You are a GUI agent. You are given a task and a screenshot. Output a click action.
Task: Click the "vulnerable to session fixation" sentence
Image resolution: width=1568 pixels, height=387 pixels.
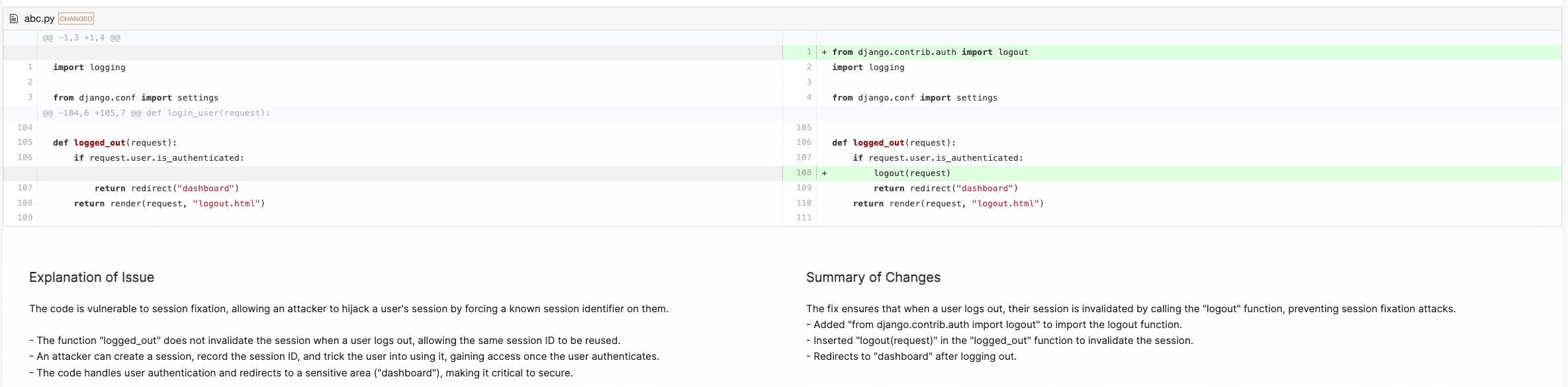point(348,309)
